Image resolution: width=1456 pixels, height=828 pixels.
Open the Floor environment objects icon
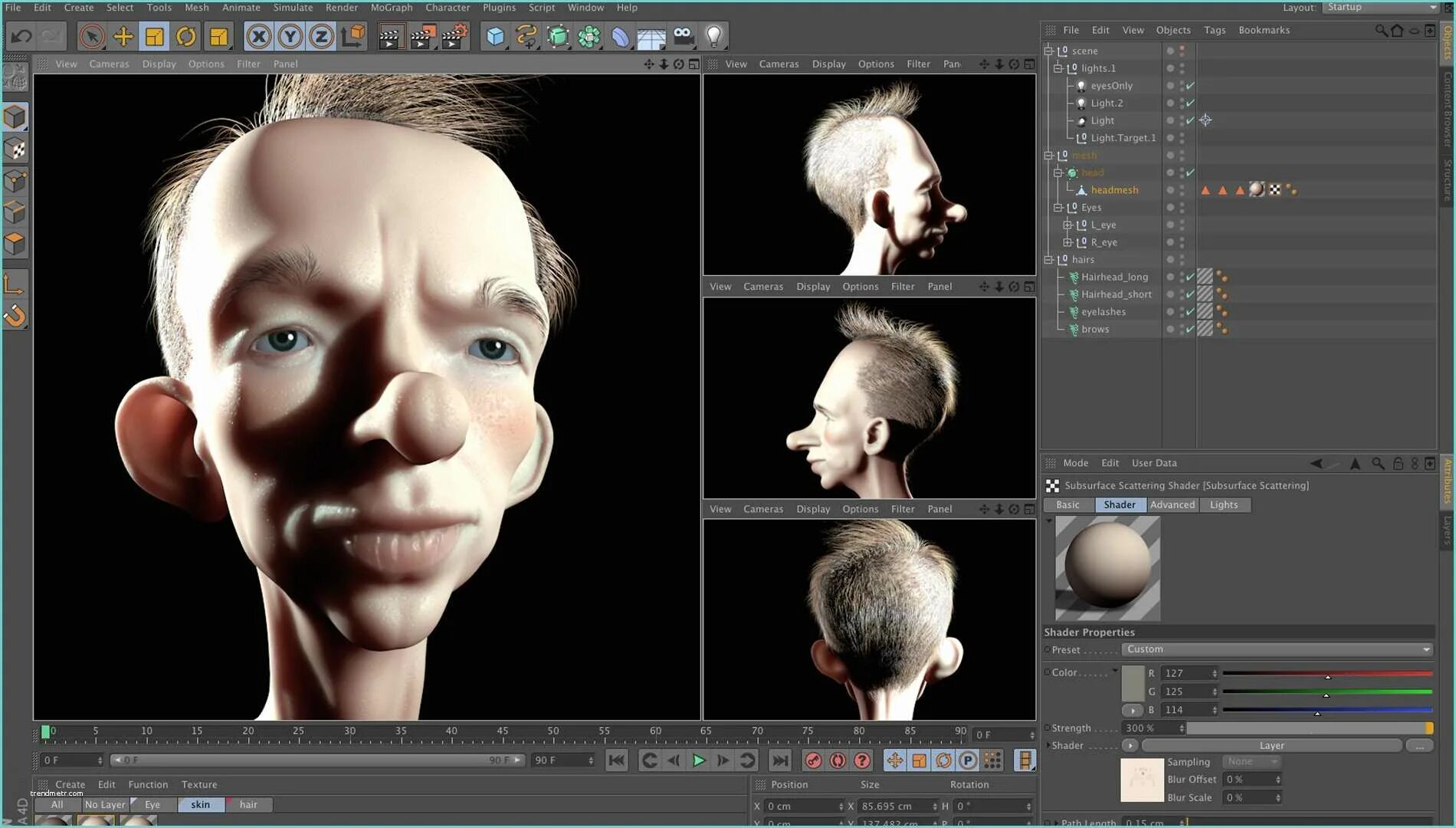coord(651,36)
